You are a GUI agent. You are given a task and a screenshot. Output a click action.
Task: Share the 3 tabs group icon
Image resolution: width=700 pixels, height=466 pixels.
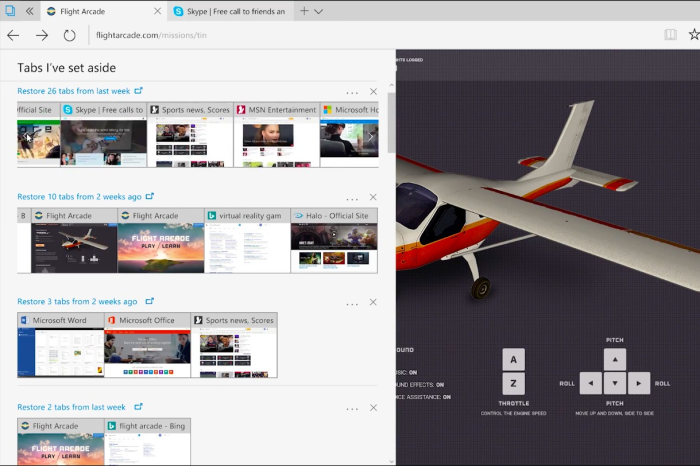(150, 301)
